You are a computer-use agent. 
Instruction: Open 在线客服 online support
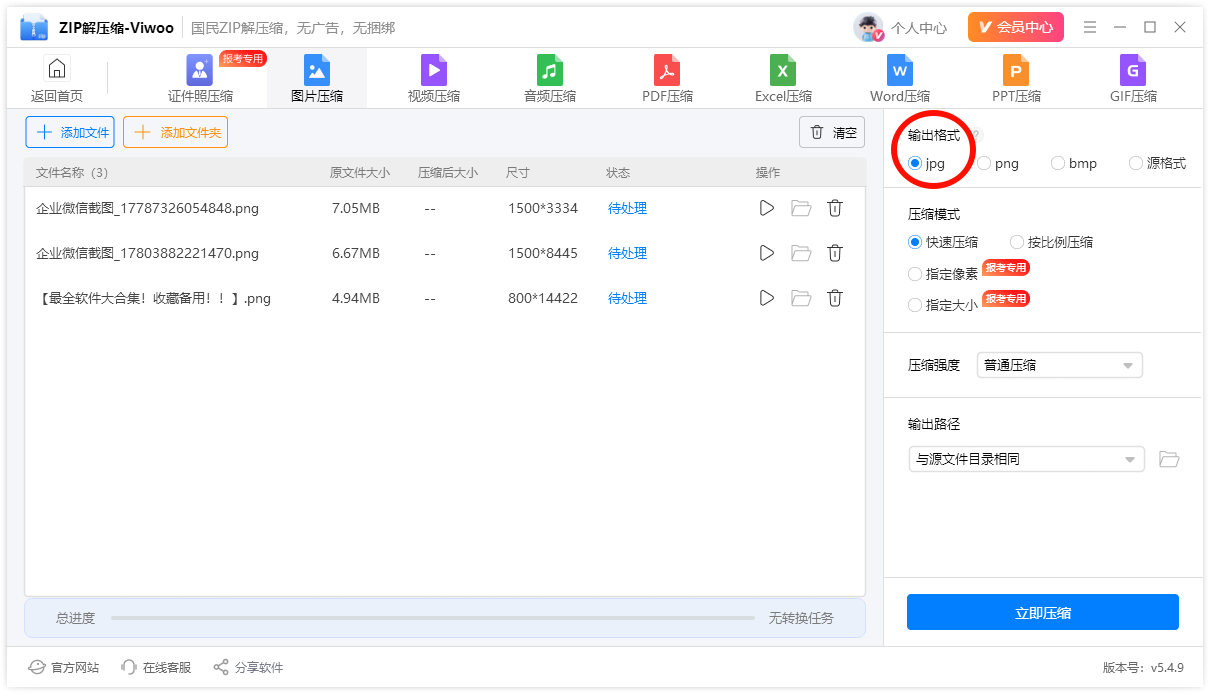(156, 667)
